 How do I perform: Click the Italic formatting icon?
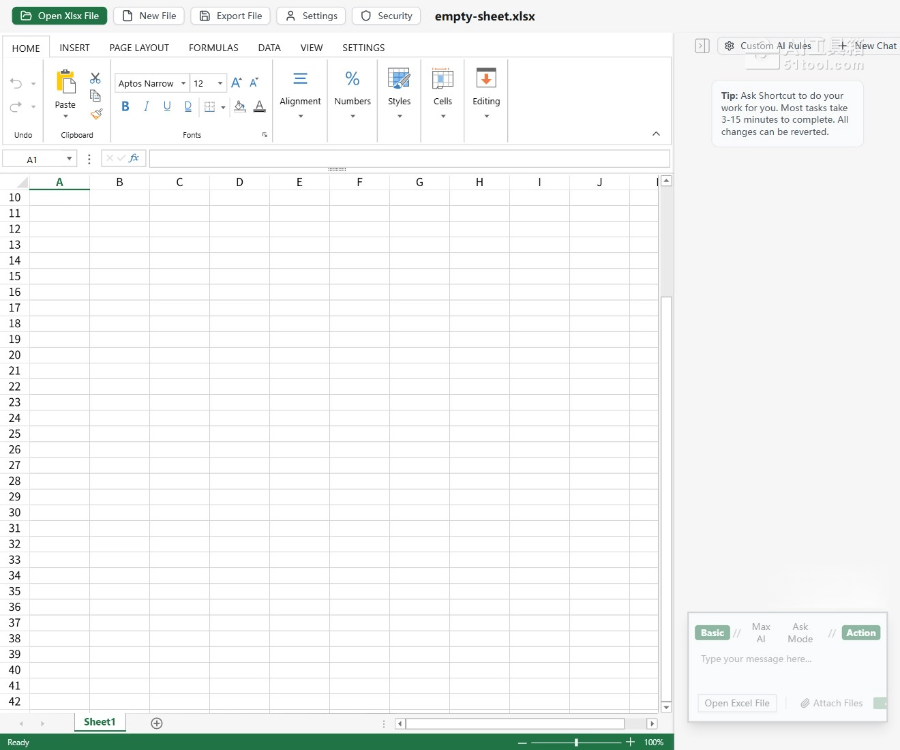pos(146,107)
